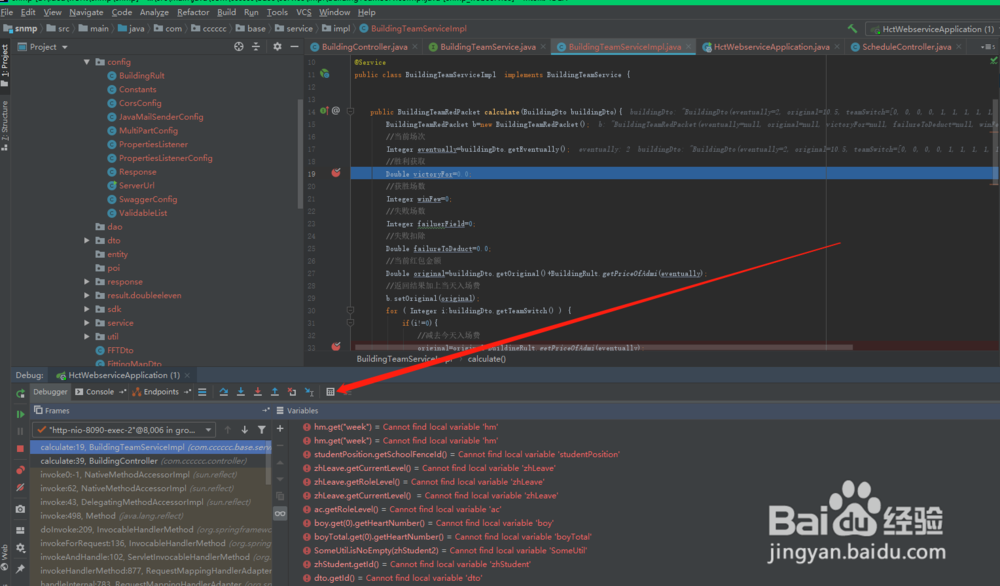1000x586 pixels.
Task: Click the red Force Step Into icon
Action: 258,392
